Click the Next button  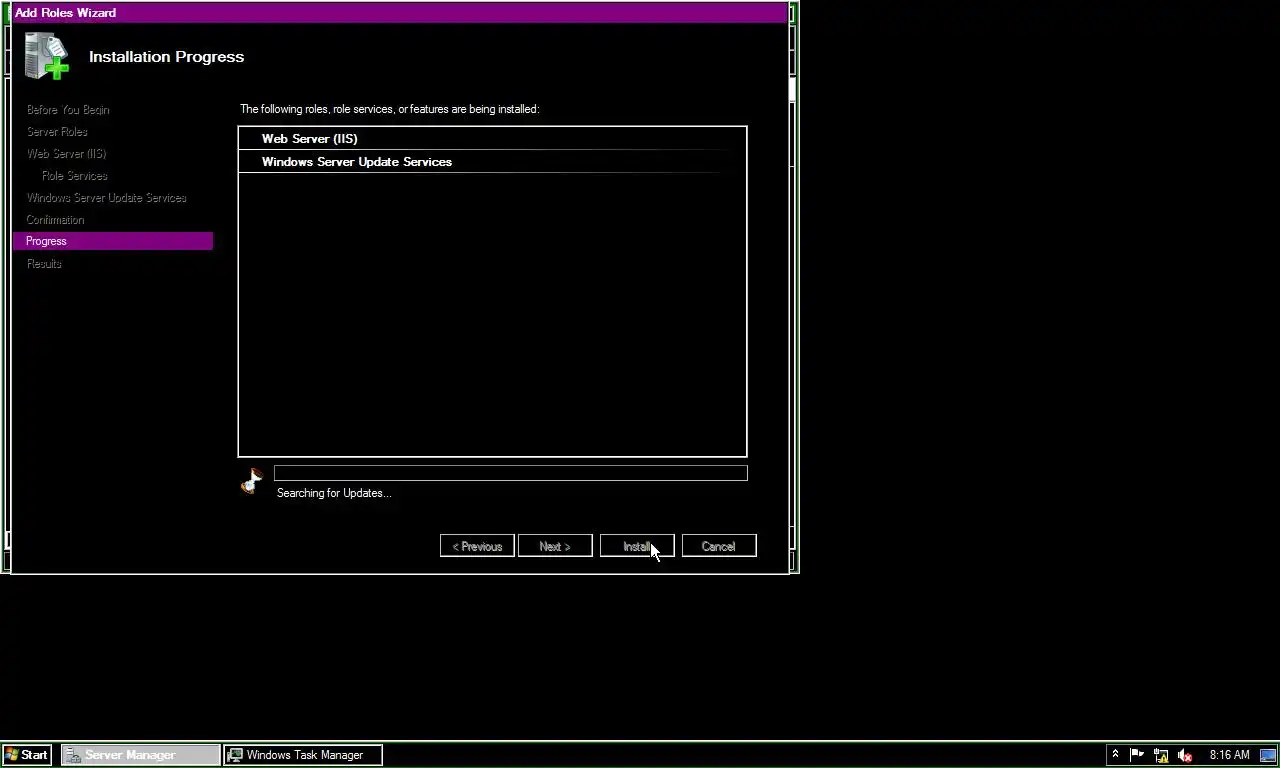[x=555, y=546]
